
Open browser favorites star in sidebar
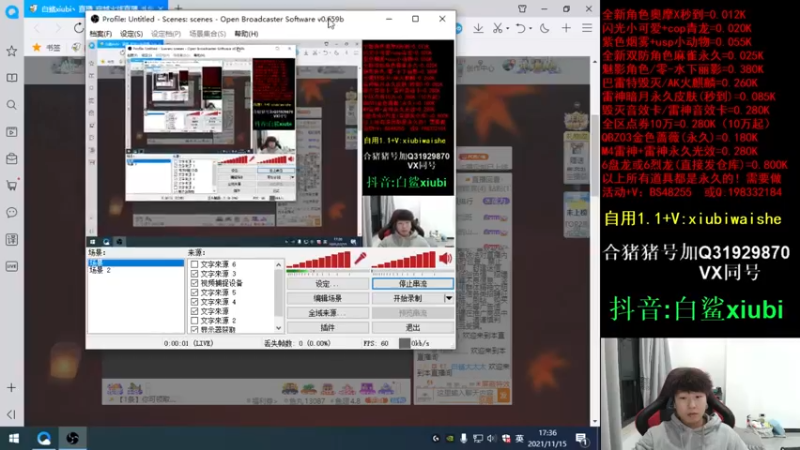tap(11, 51)
